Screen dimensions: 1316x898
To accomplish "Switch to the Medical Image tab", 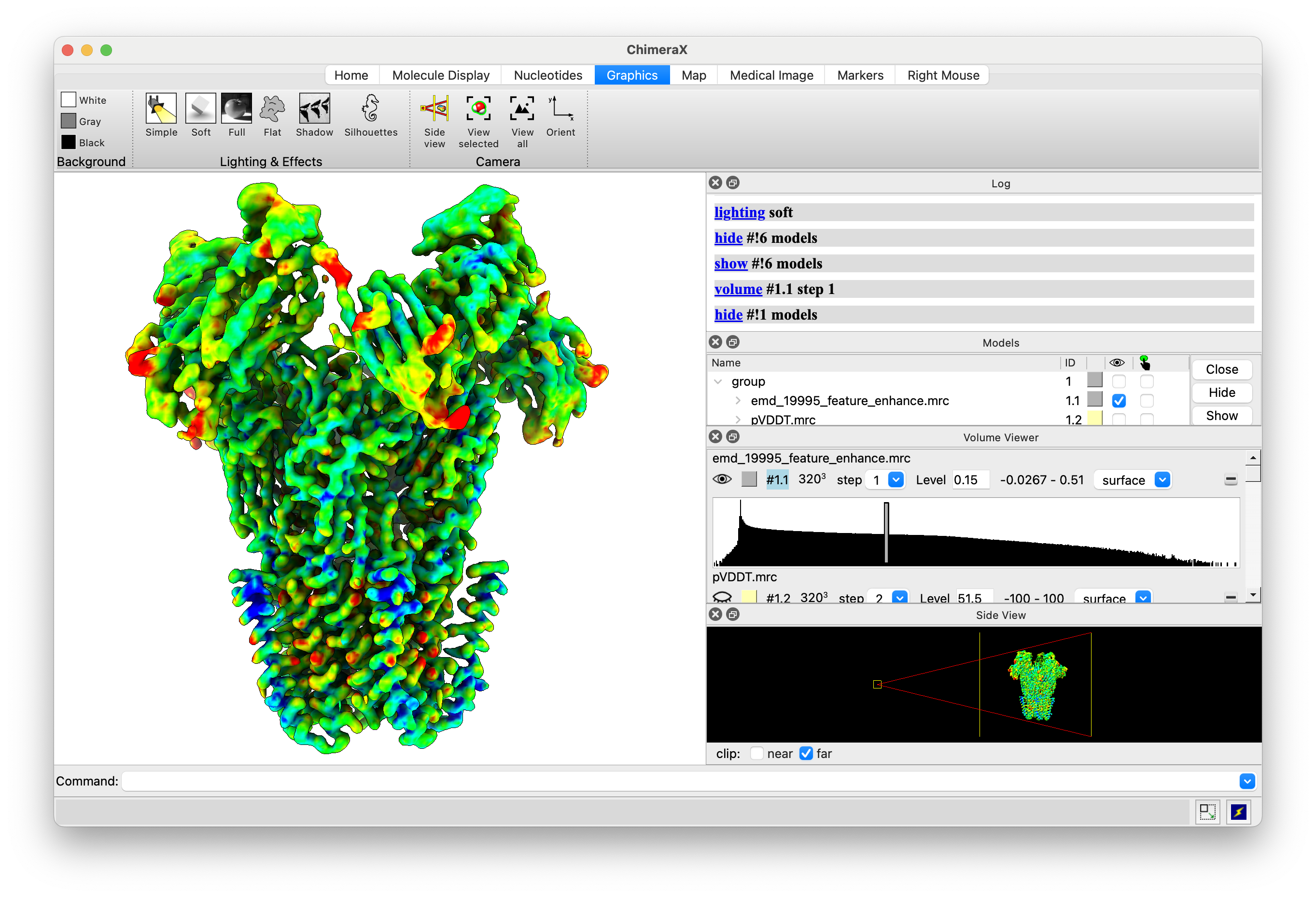I will point(771,75).
